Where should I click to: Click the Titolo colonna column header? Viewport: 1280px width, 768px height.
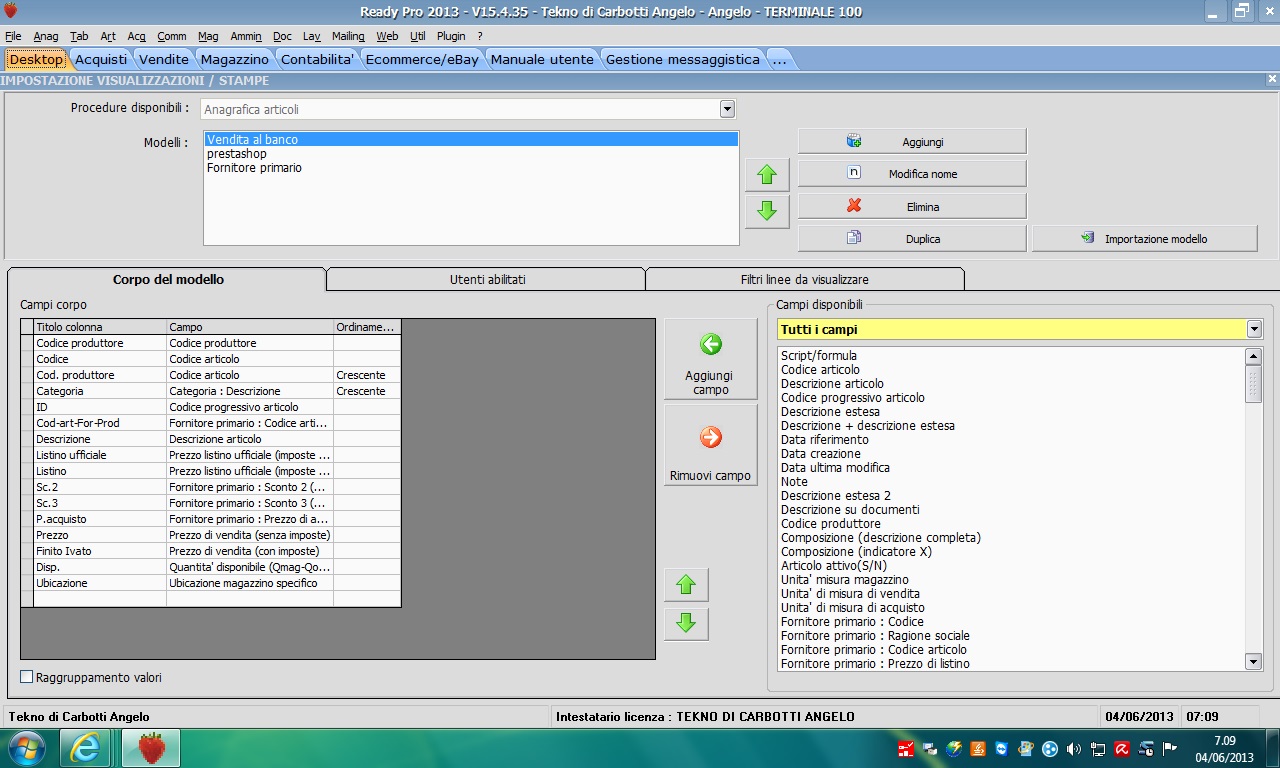[100, 327]
